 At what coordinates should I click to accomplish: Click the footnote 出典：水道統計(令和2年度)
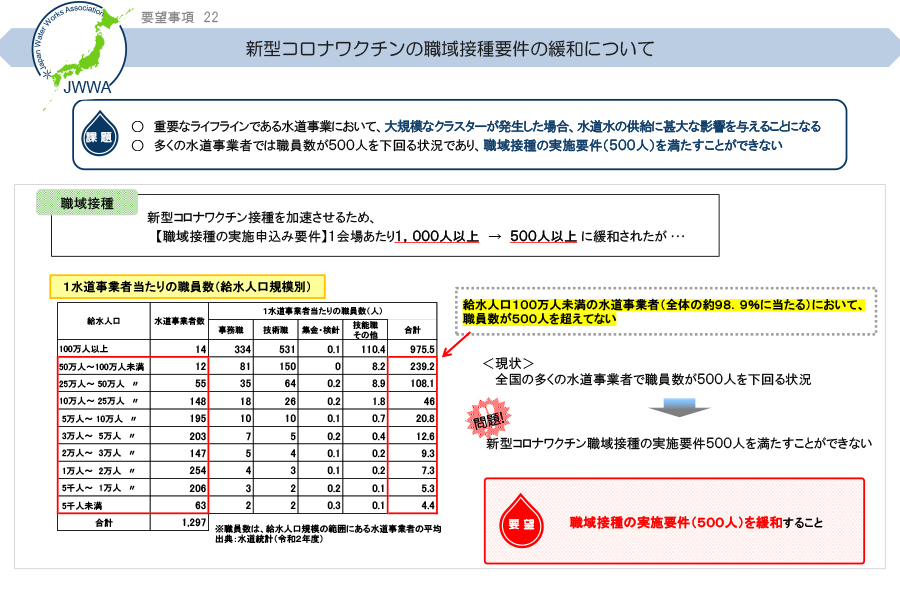pos(269,539)
